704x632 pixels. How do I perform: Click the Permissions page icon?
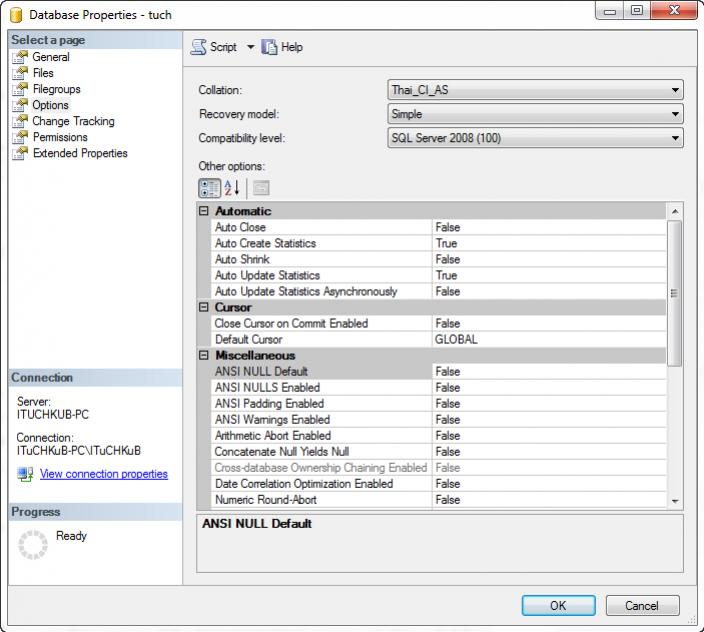coord(20,137)
